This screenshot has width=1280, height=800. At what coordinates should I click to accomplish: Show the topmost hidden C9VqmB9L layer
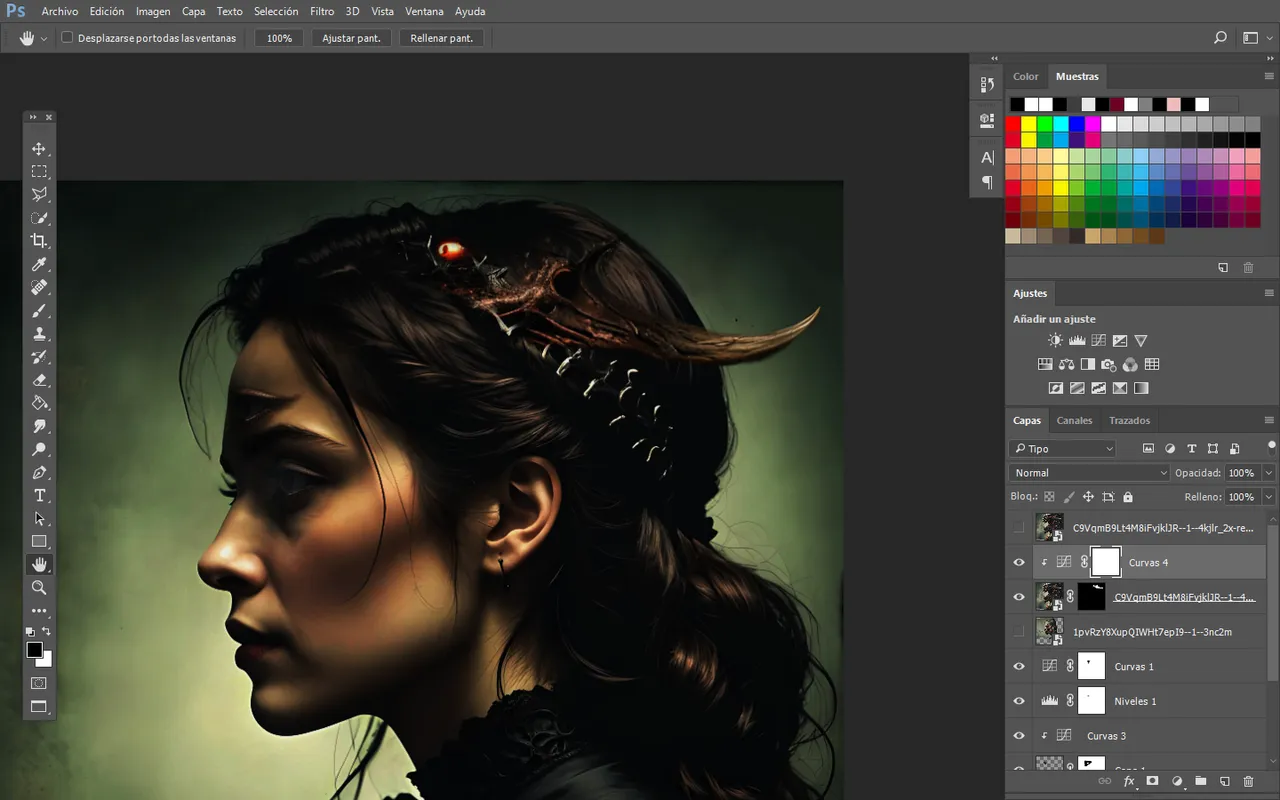(1019, 528)
